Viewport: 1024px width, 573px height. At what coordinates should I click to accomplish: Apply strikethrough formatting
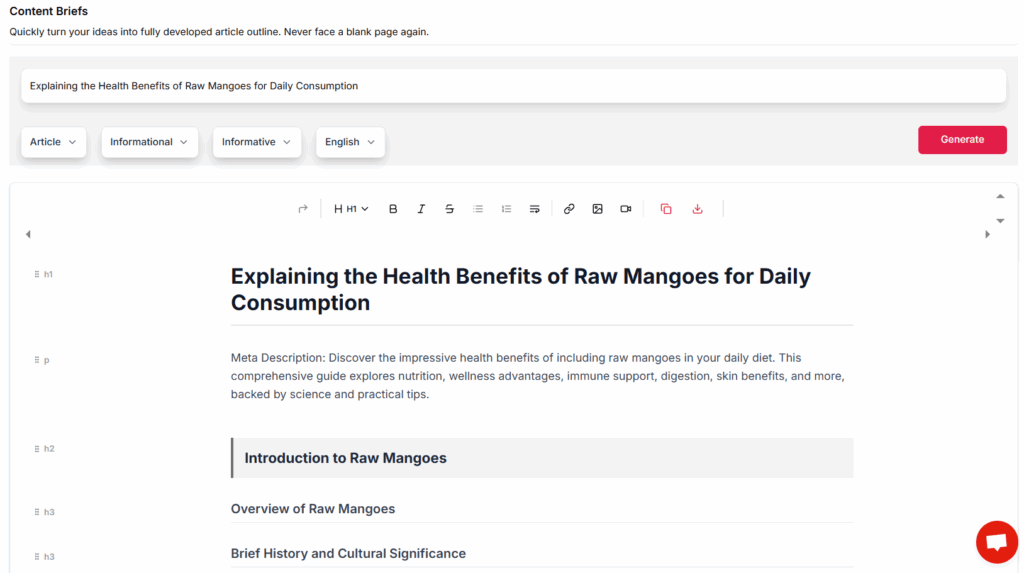point(449,209)
